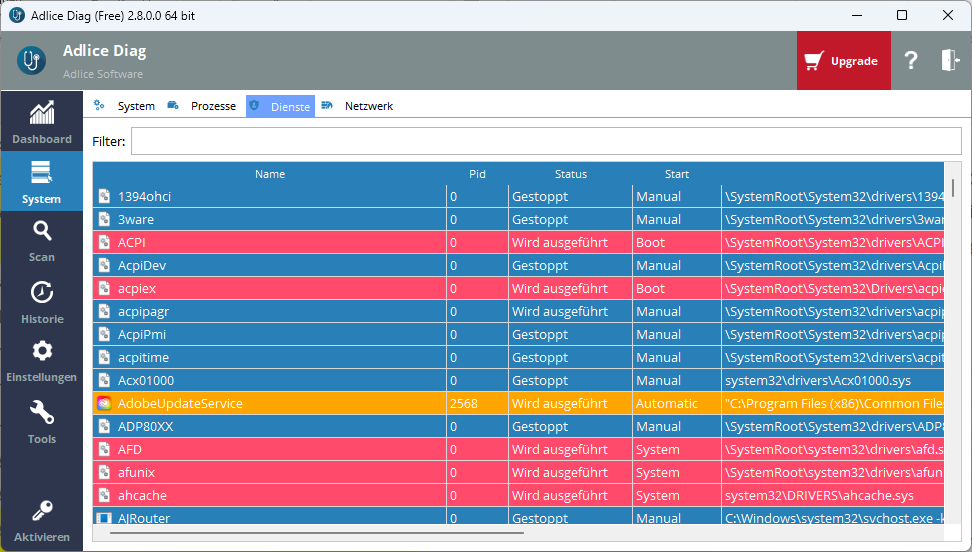Screen dimensions: 972x552
Task: Click the AcpiDev service file icon
Action: [104, 265]
